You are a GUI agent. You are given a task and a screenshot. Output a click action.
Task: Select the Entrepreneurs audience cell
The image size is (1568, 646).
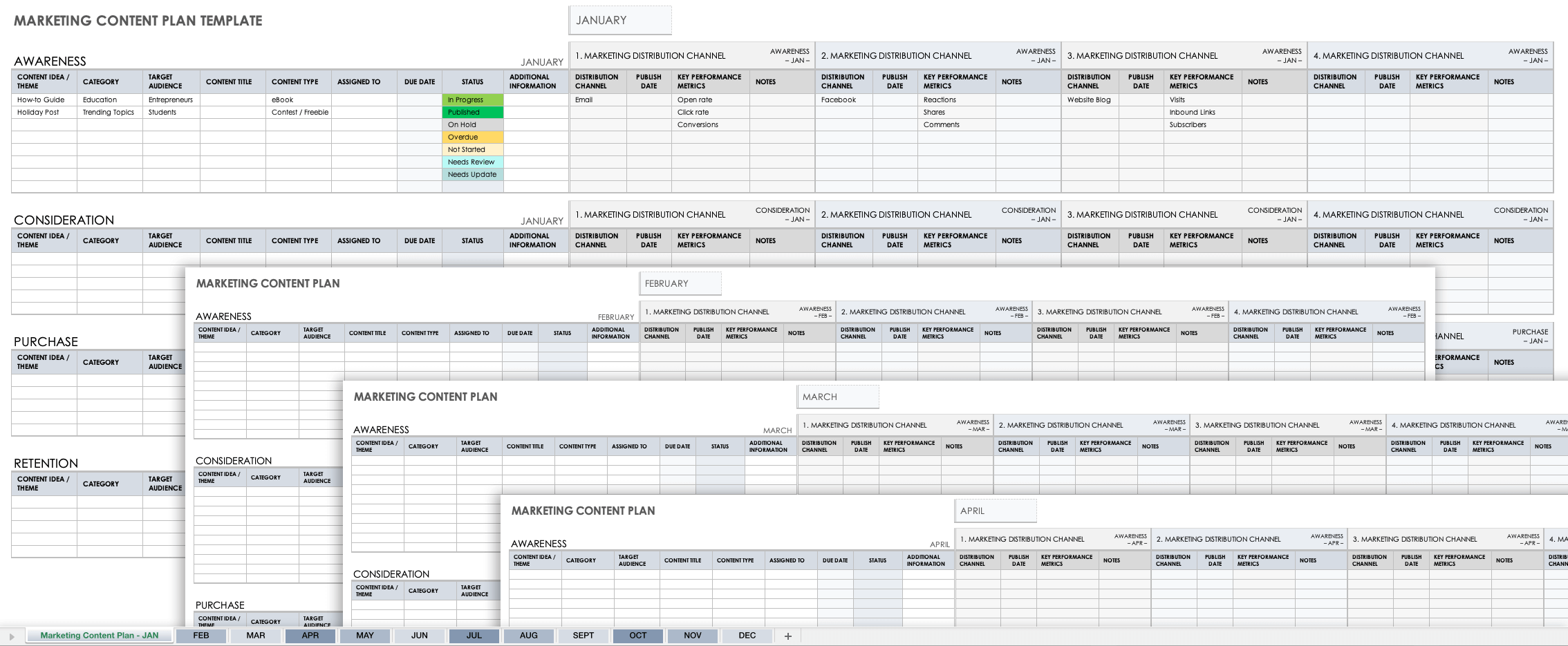(171, 100)
